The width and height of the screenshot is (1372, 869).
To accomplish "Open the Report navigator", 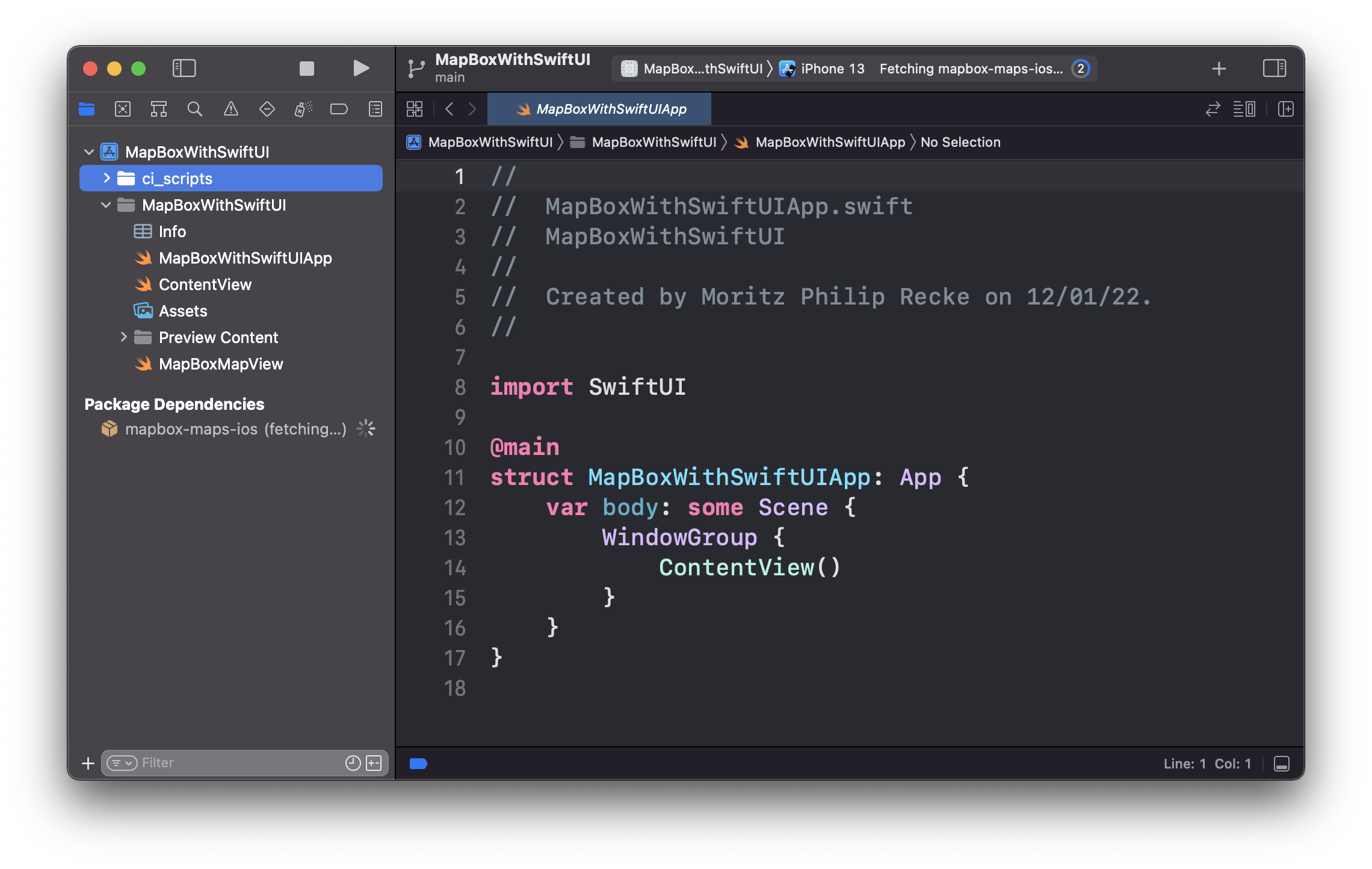I will [374, 109].
